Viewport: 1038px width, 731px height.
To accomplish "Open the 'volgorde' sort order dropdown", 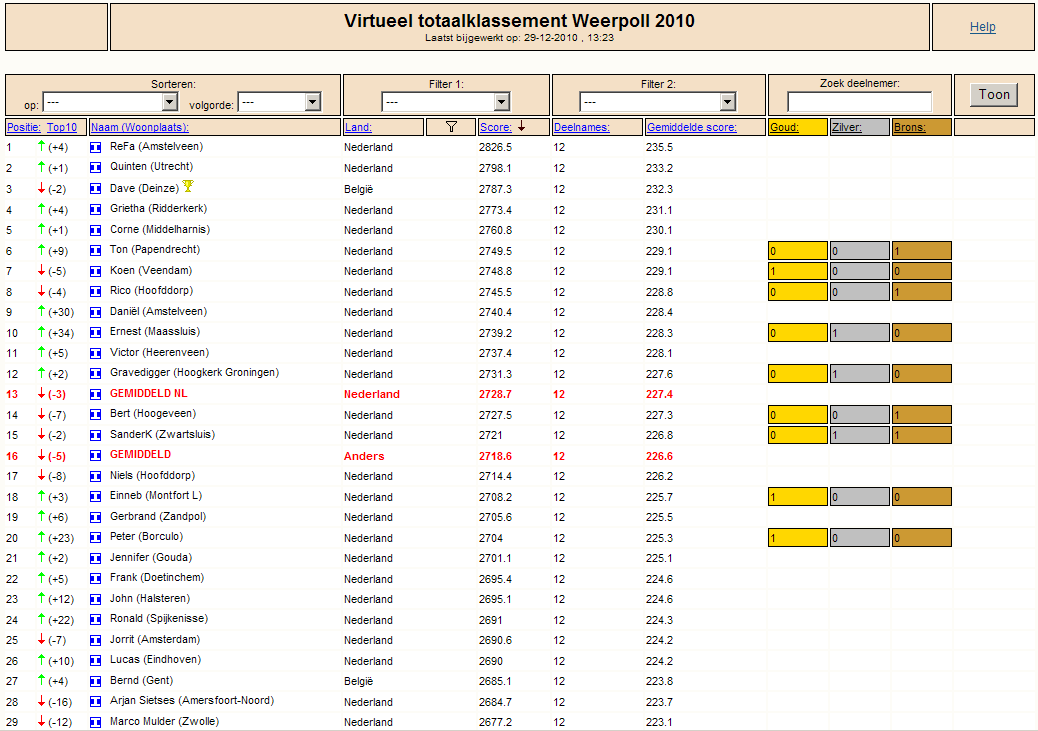I will (x=279, y=102).
